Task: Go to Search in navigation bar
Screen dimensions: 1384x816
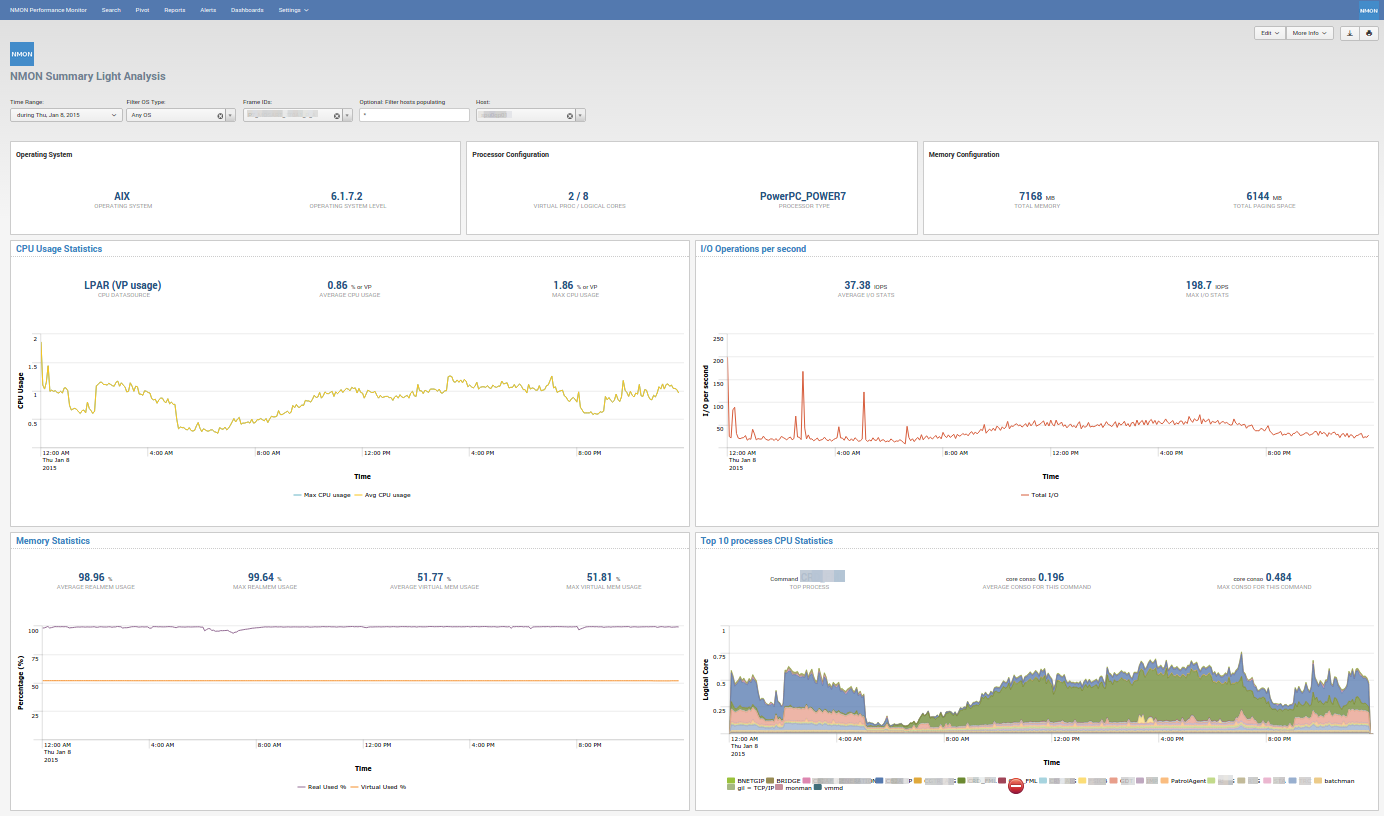Action: pyautogui.click(x=111, y=10)
